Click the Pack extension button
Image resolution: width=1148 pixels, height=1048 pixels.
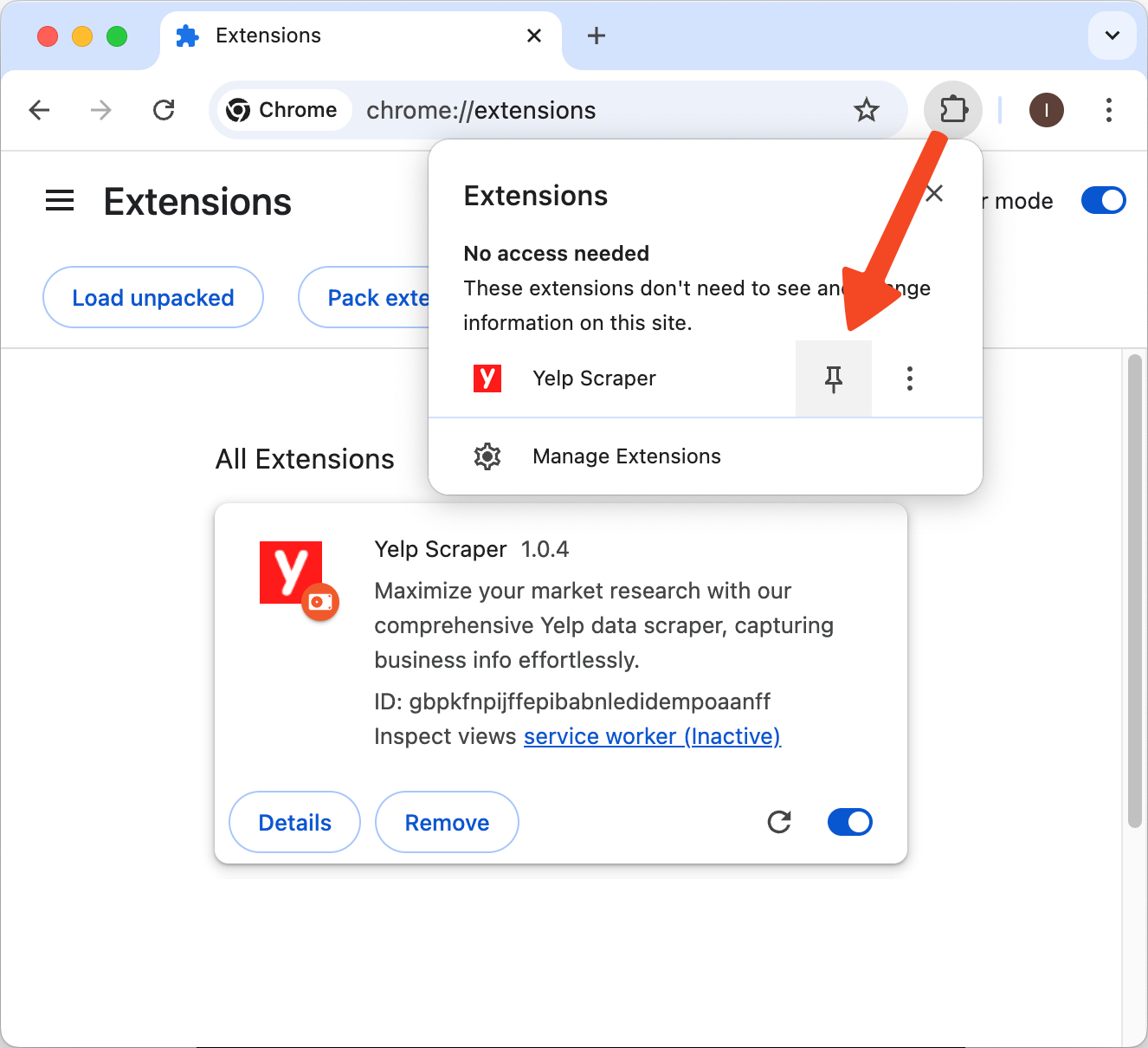pos(364,297)
